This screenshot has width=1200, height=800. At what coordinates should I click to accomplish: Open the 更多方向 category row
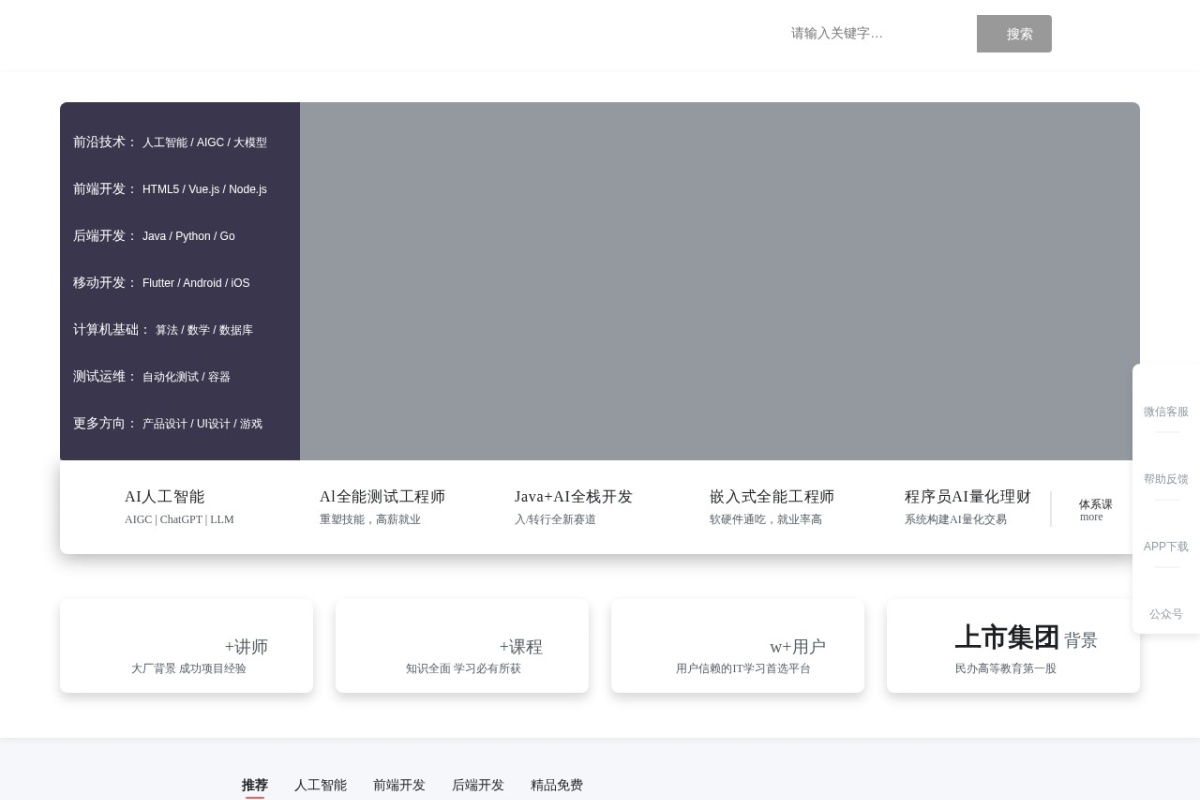[180, 424]
